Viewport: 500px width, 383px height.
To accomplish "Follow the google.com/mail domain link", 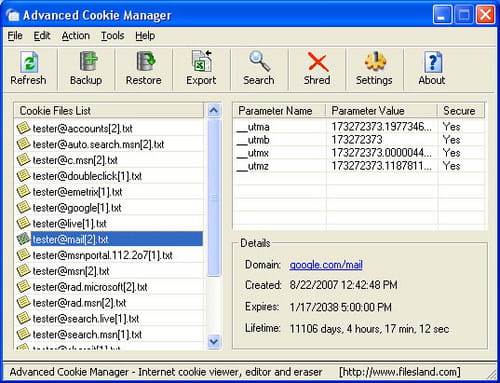I will [x=326, y=265].
